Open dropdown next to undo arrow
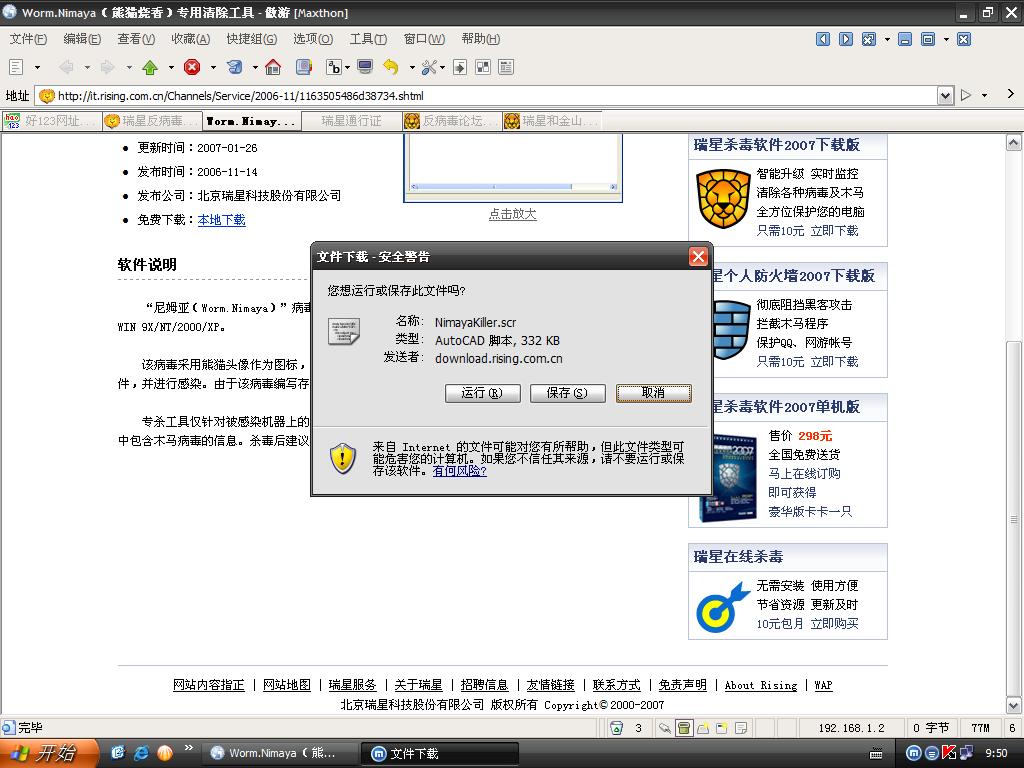This screenshot has width=1024, height=768. pyautogui.click(x=412, y=67)
